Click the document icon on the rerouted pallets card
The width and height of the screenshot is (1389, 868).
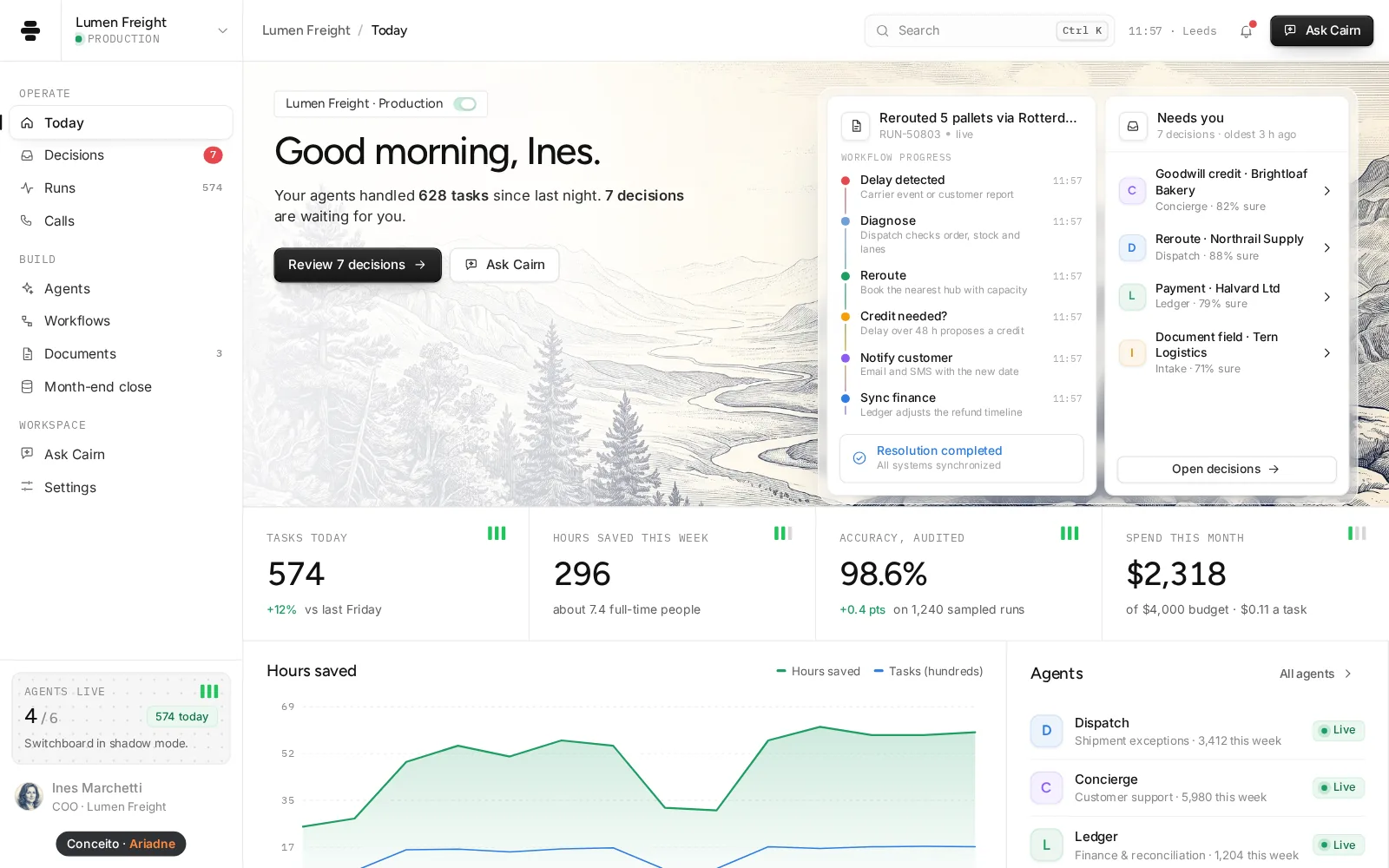point(856,126)
